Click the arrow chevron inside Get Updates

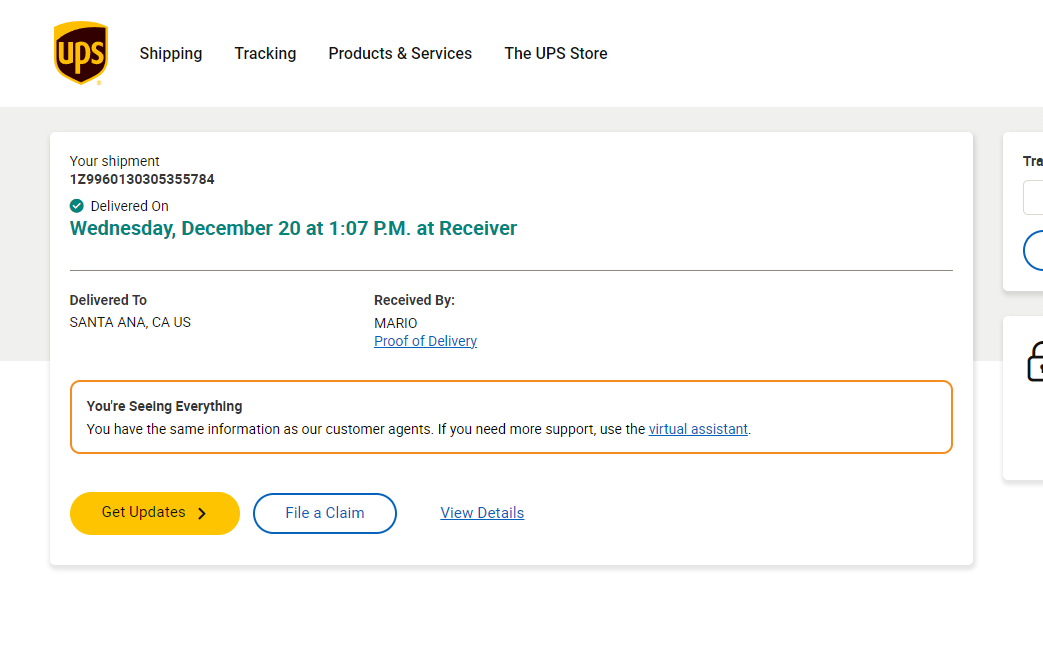click(x=202, y=513)
